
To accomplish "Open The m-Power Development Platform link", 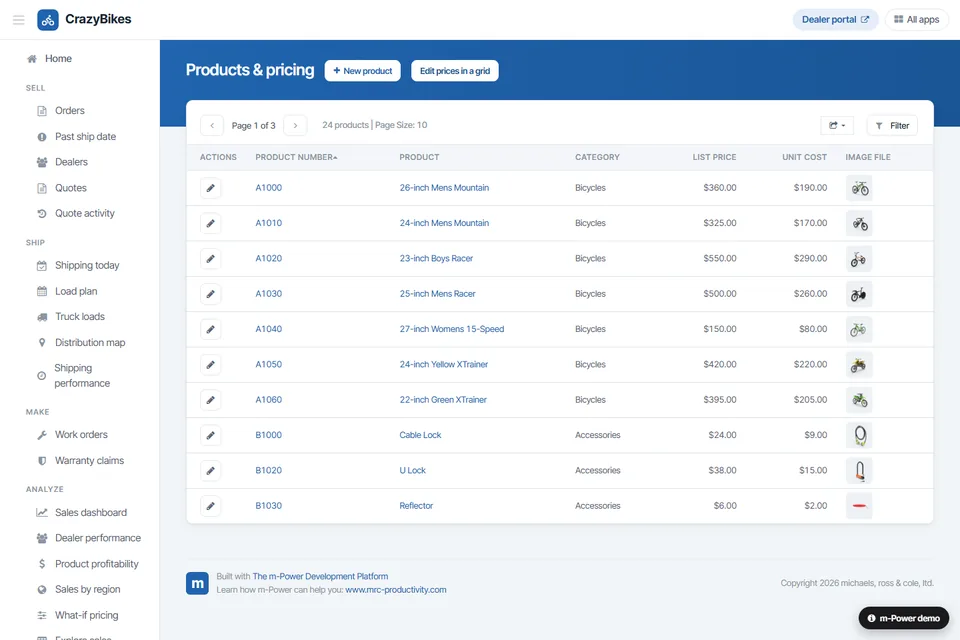I will click(320, 576).
